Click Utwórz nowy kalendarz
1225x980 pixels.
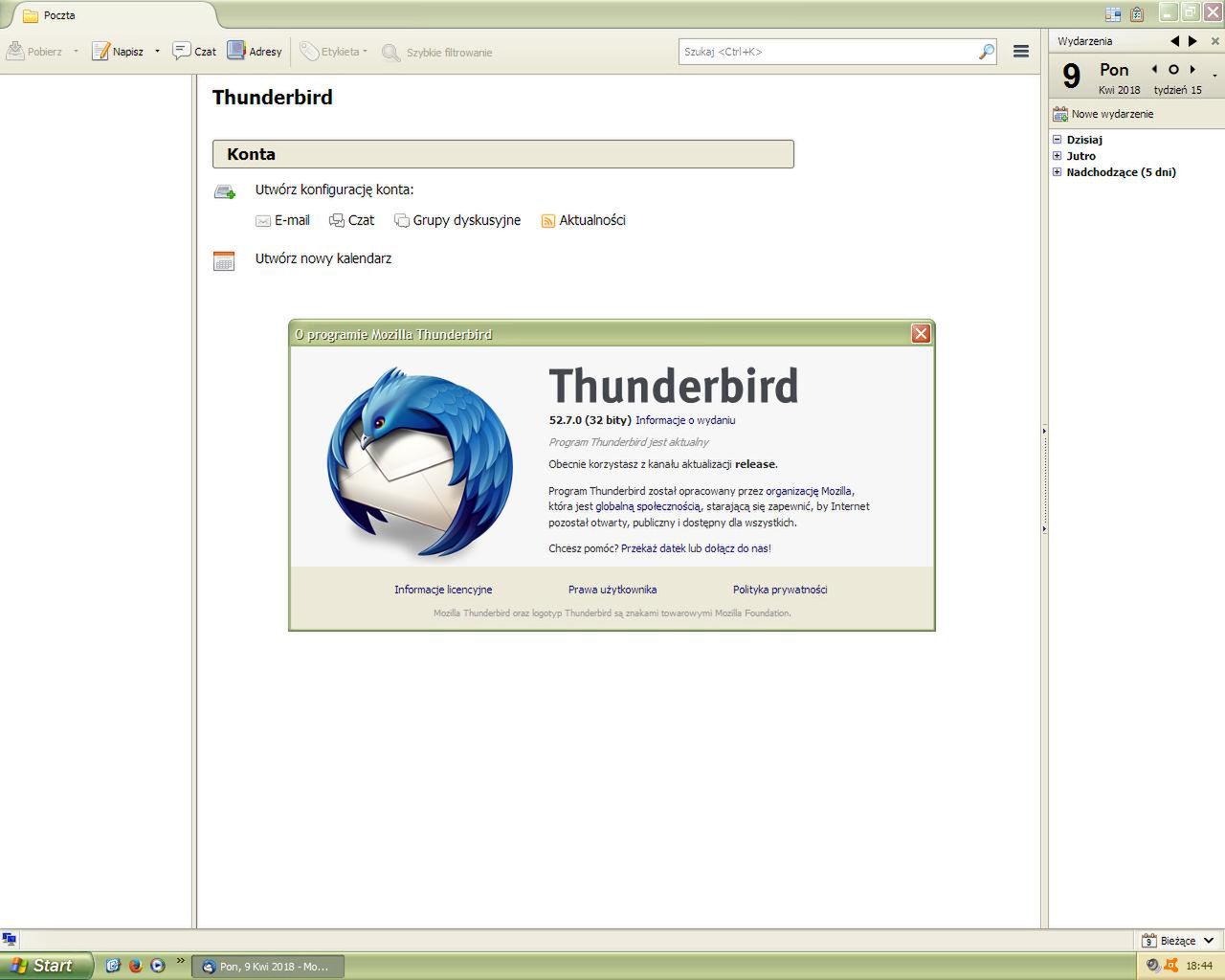(323, 258)
